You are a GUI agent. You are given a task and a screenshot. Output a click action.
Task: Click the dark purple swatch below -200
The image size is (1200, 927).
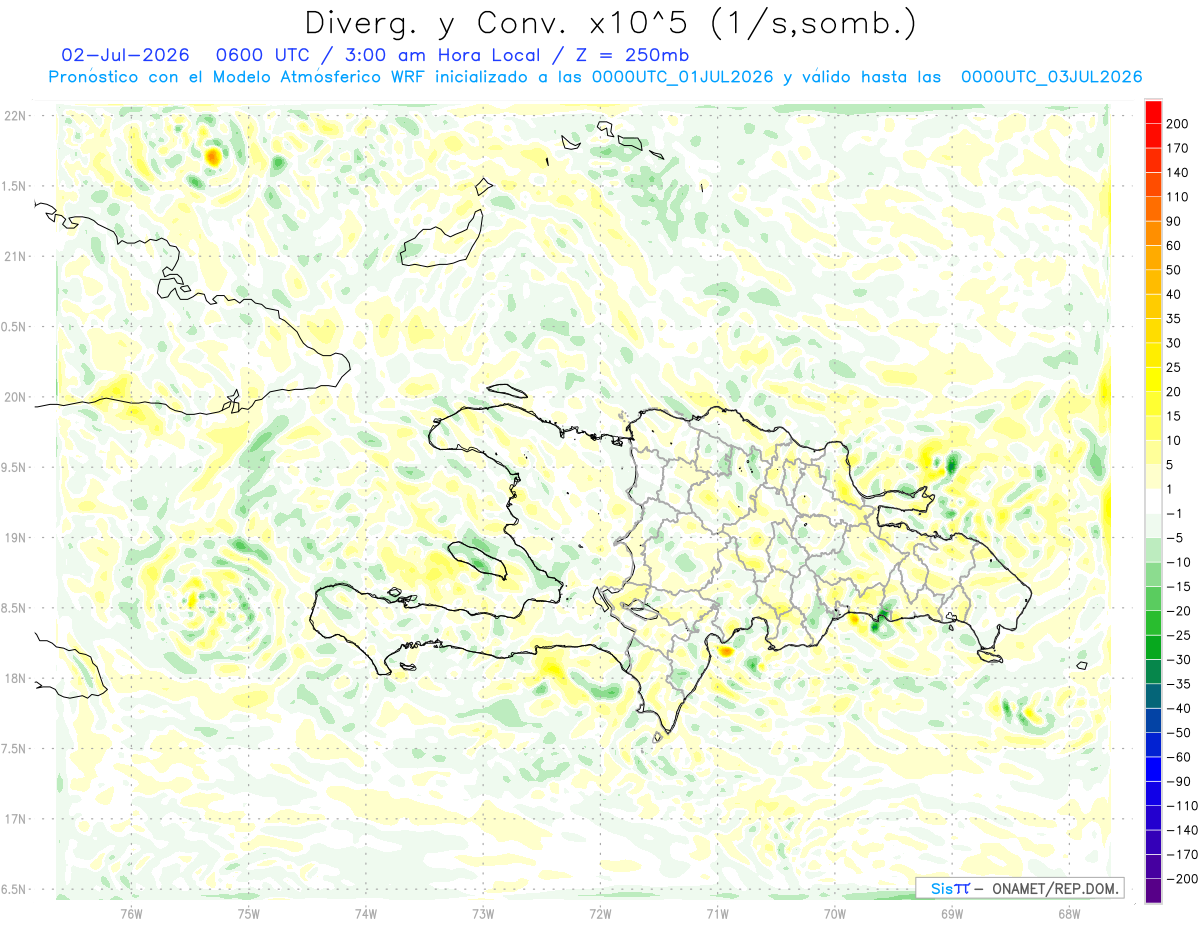pyautogui.click(x=1153, y=890)
